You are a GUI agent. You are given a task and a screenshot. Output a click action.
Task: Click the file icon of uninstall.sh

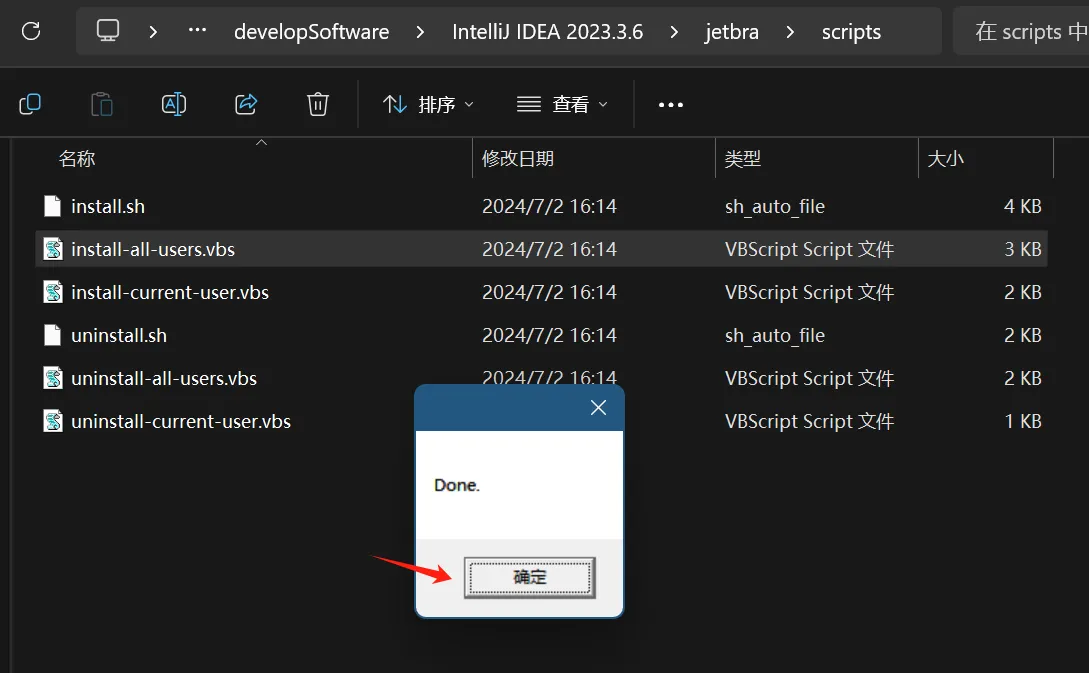[x=53, y=335]
